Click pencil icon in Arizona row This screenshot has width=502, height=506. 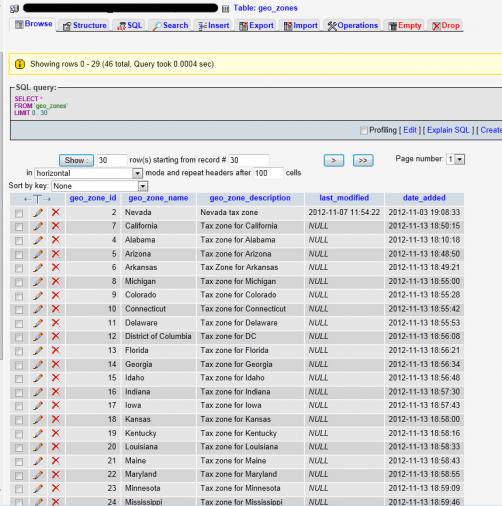pyautogui.click(x=38, y=254)
